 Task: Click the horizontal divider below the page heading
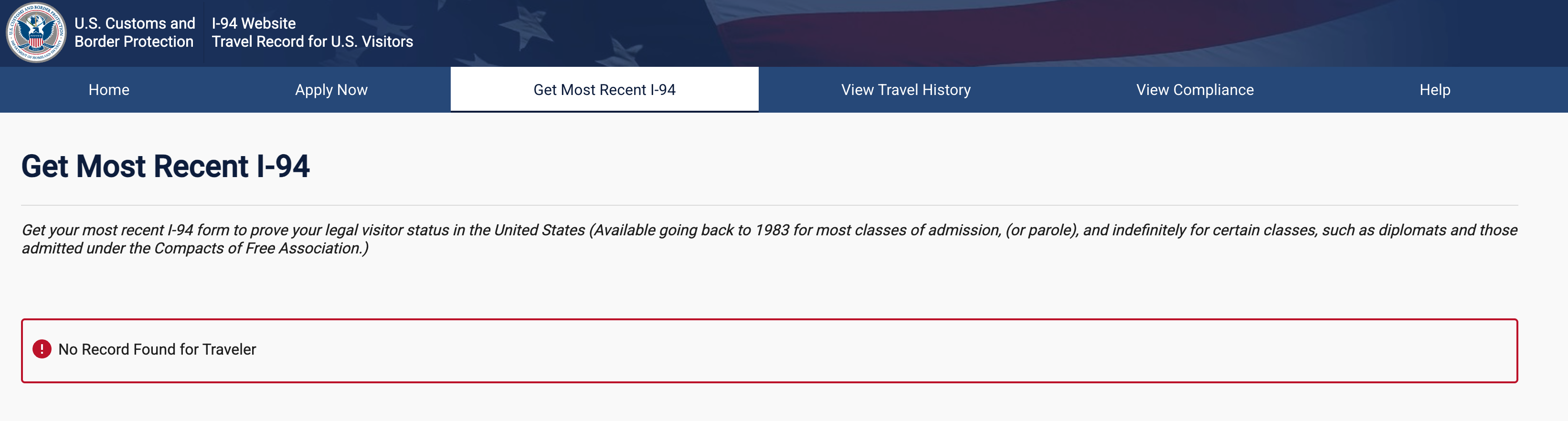point(769,205)
